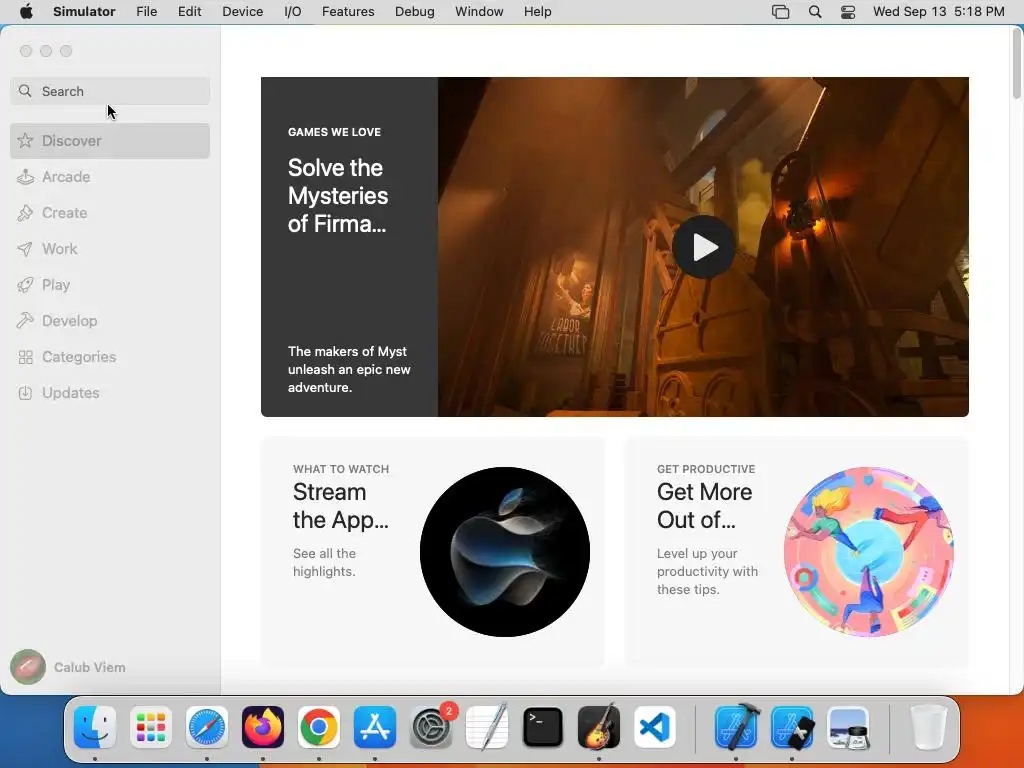This screenshot has height=768, width=1024.
Task: Click the Stage Manager icon in menu bar
Action: tap(780, 12)
